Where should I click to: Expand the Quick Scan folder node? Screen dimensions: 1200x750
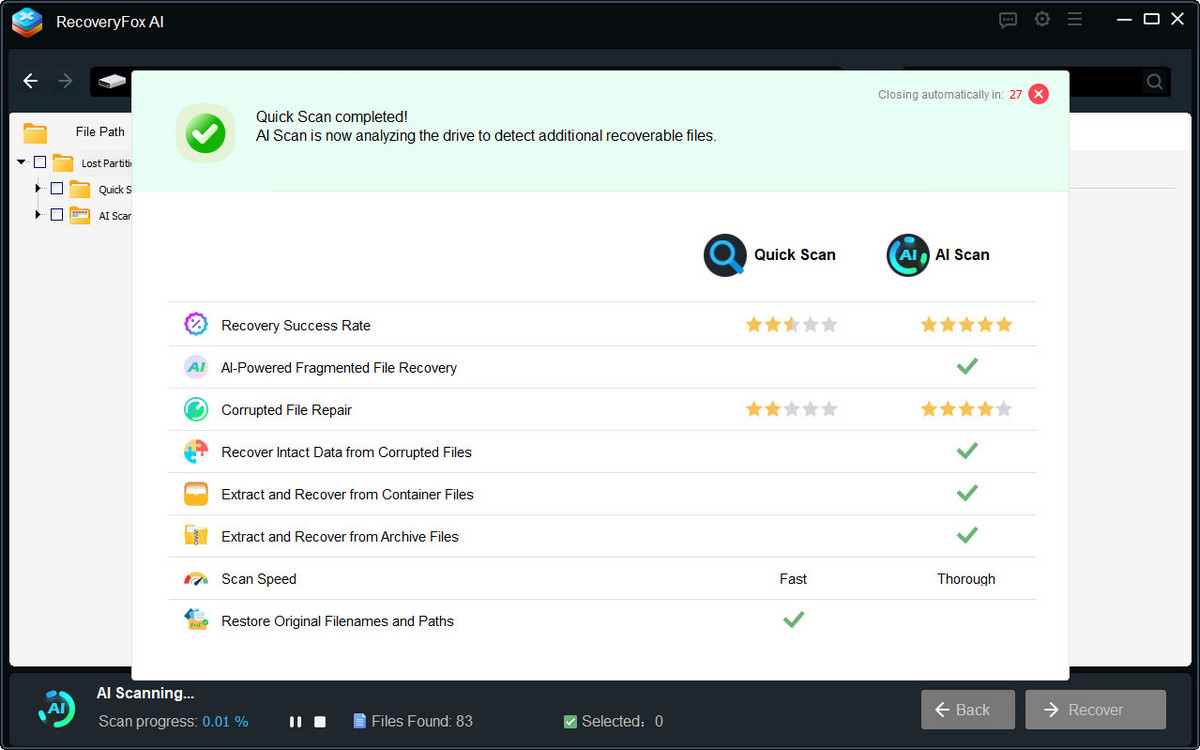click(39, 188)
